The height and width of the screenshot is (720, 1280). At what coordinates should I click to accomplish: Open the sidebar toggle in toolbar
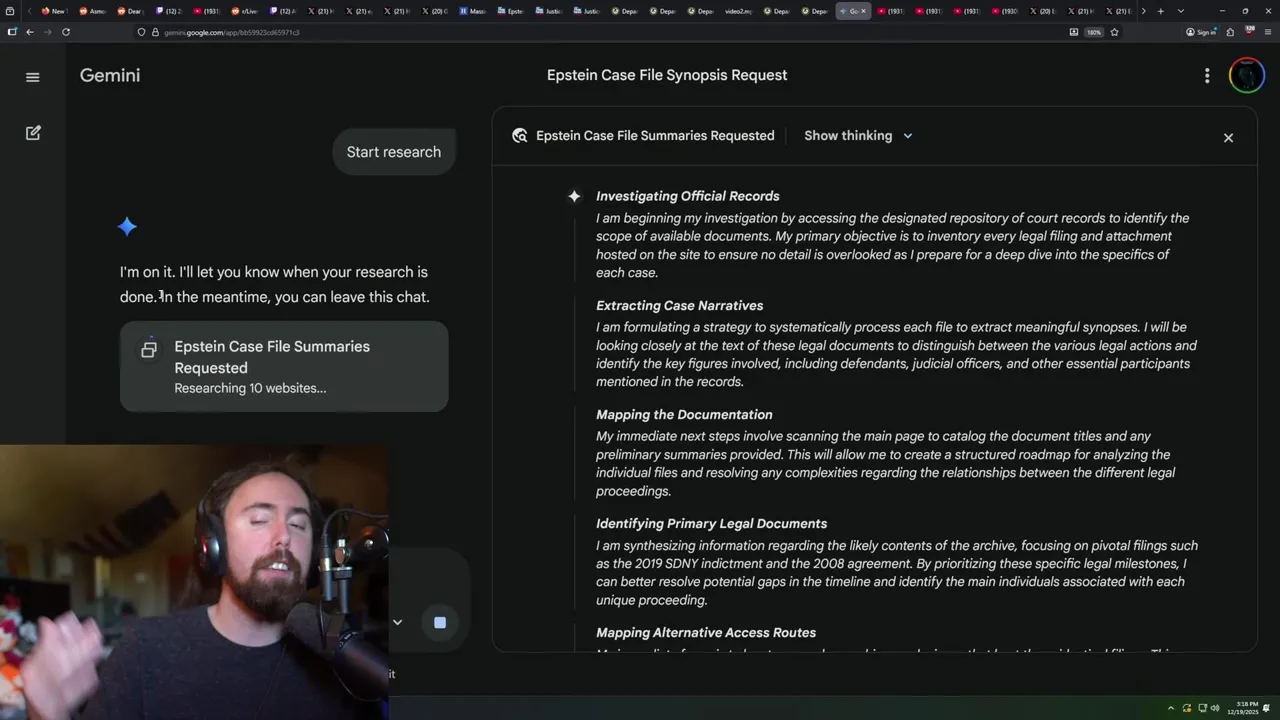(12, 32)
